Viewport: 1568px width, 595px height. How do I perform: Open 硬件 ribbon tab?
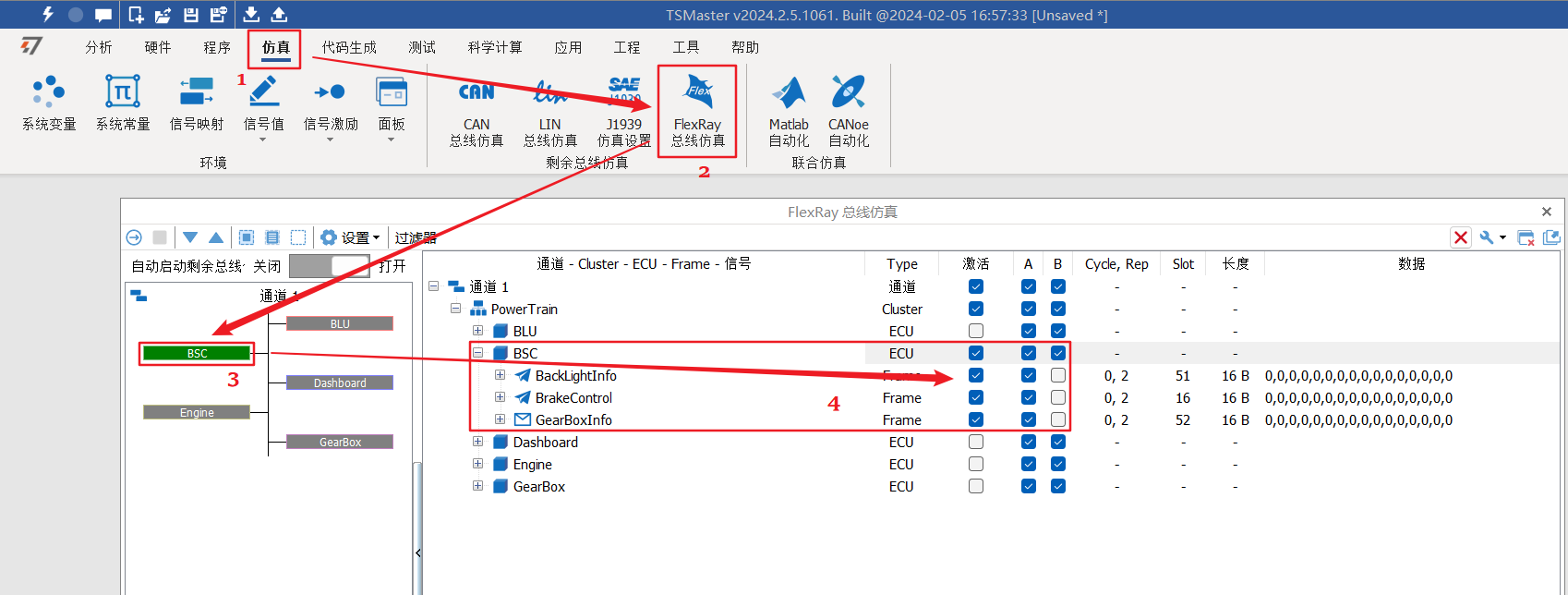[158, 47]
